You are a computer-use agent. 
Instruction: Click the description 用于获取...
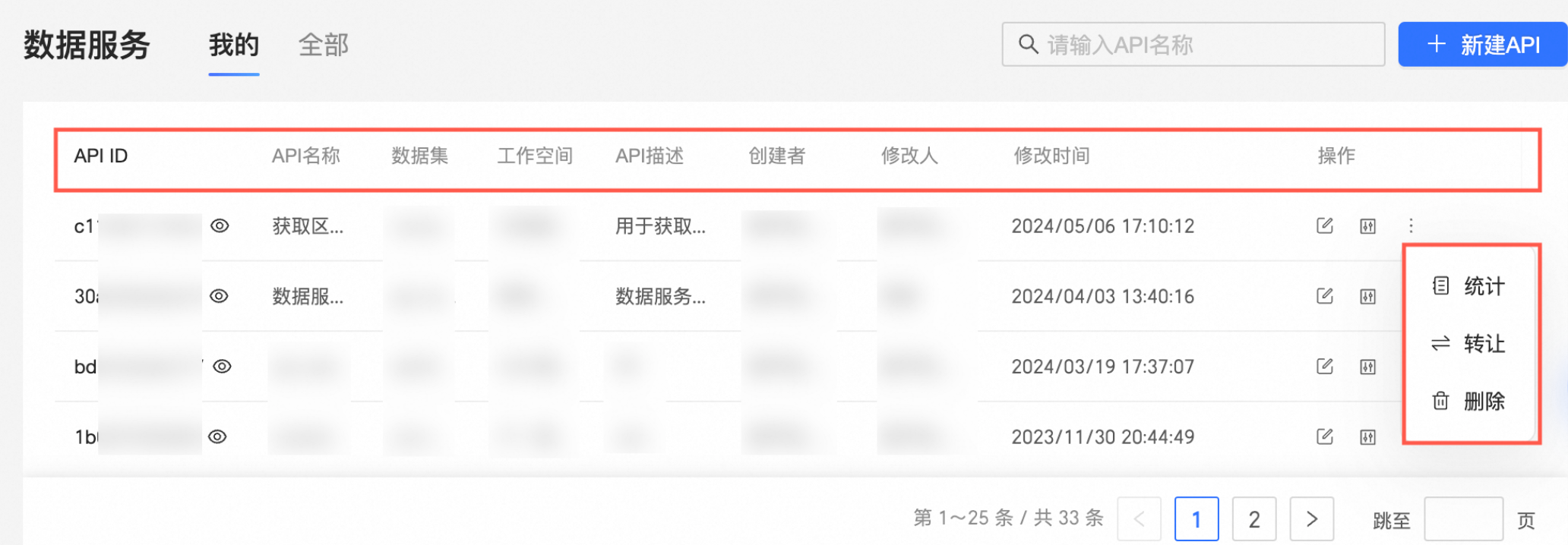coord(660,226)
